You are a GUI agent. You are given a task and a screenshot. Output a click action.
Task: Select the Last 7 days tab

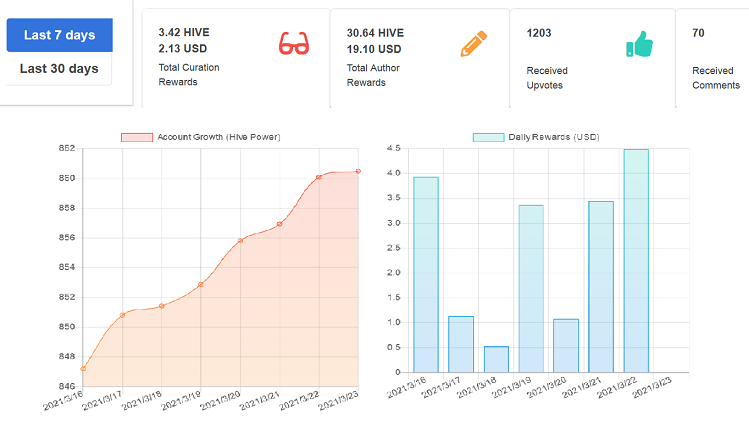click(x=60, y=35)
